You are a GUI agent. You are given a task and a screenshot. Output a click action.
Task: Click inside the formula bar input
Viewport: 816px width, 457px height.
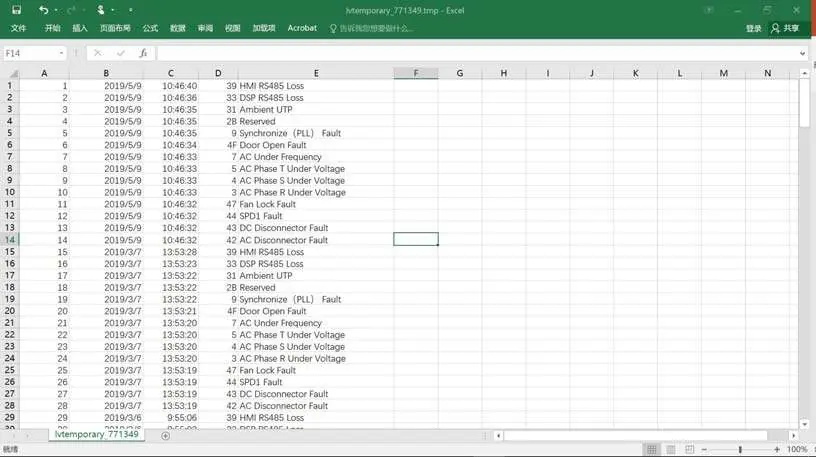476,53
